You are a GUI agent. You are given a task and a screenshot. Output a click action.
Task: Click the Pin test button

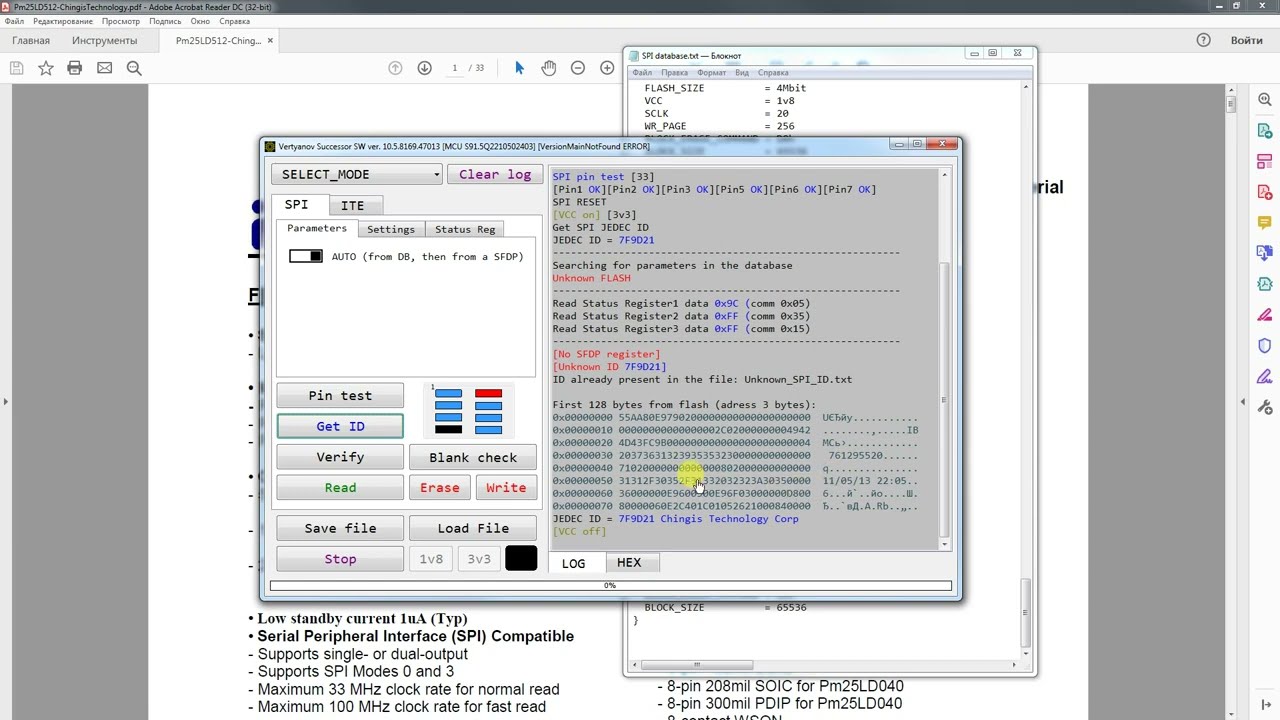(340, 396)
